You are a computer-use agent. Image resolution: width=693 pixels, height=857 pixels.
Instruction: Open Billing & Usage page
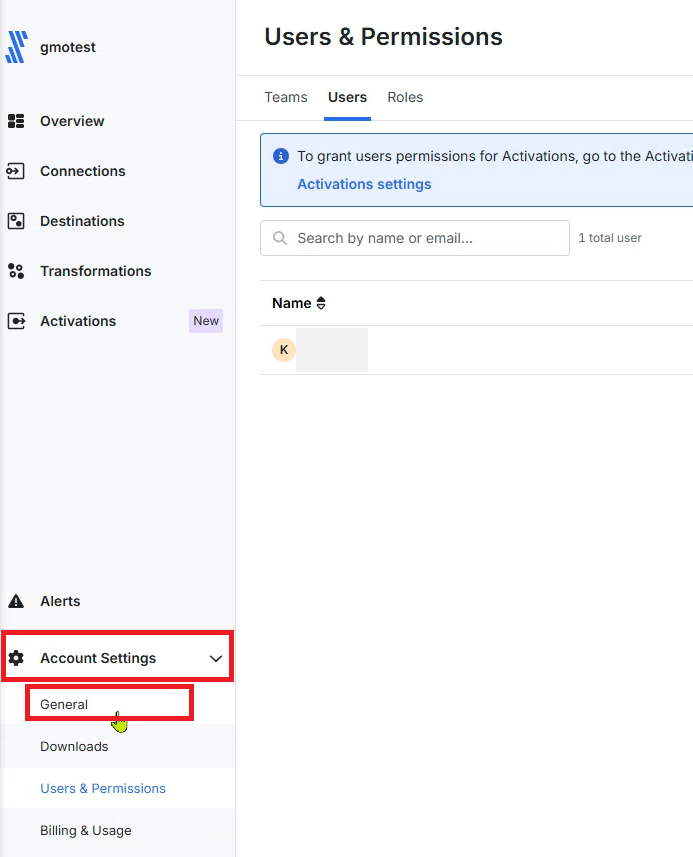(85, 831)
